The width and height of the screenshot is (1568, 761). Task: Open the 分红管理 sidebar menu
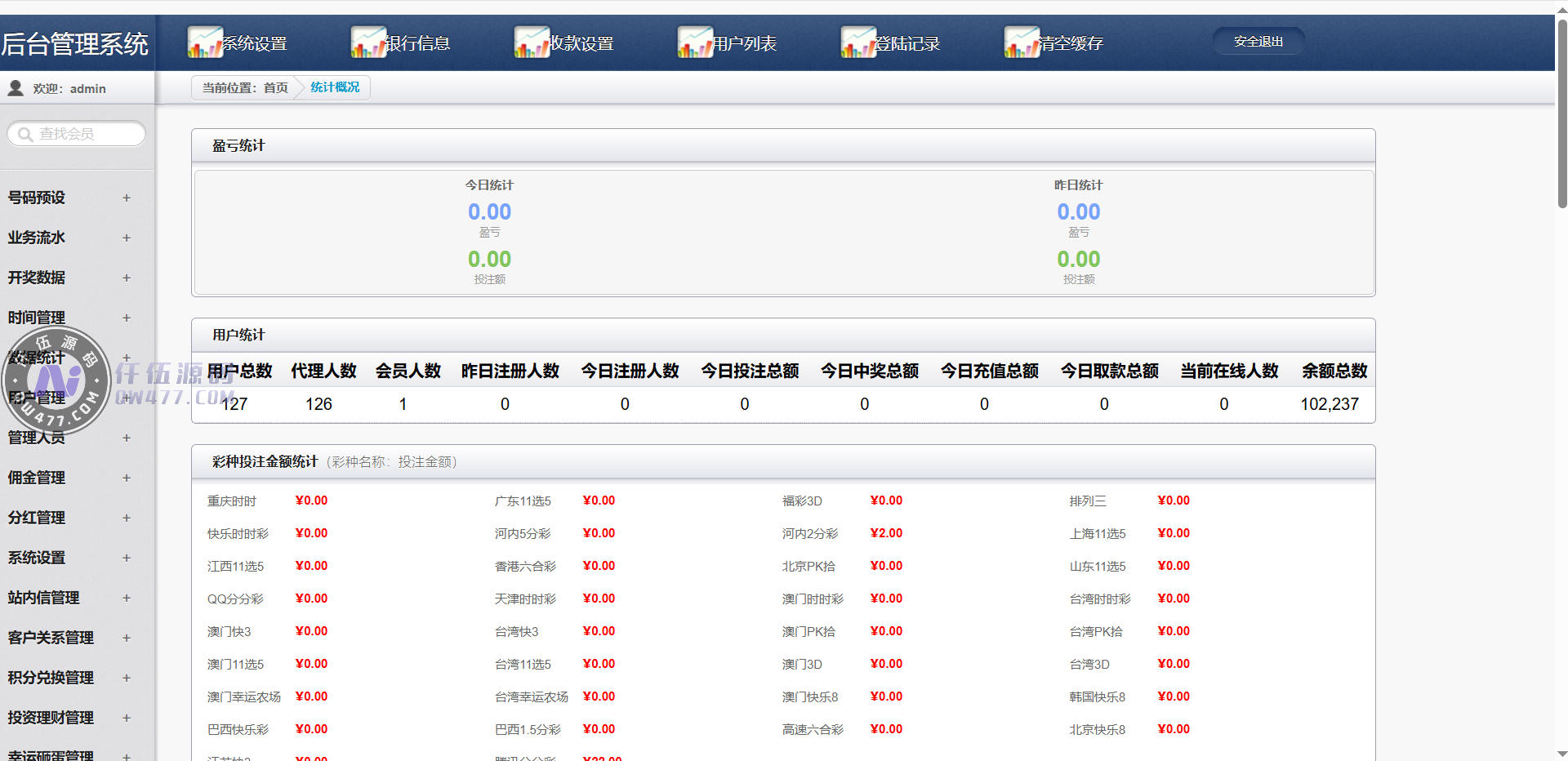(x=126, y=518)
